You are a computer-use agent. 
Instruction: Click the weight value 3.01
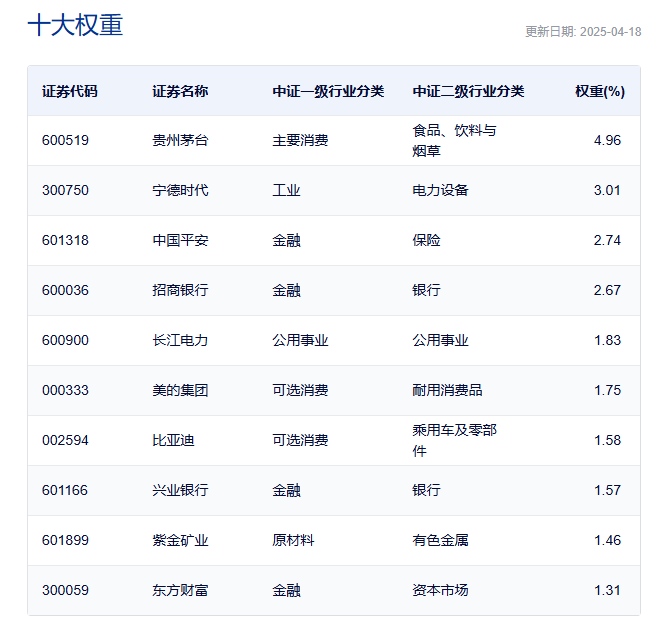607,190
